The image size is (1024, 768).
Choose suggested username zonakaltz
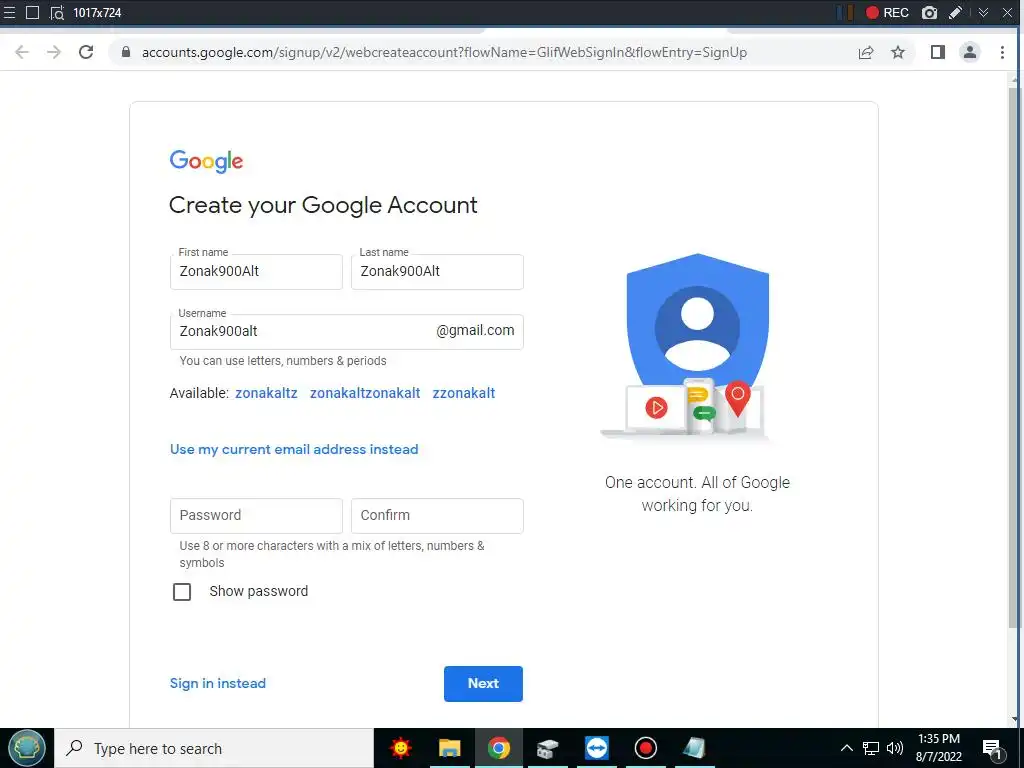[x=266, y=393]
